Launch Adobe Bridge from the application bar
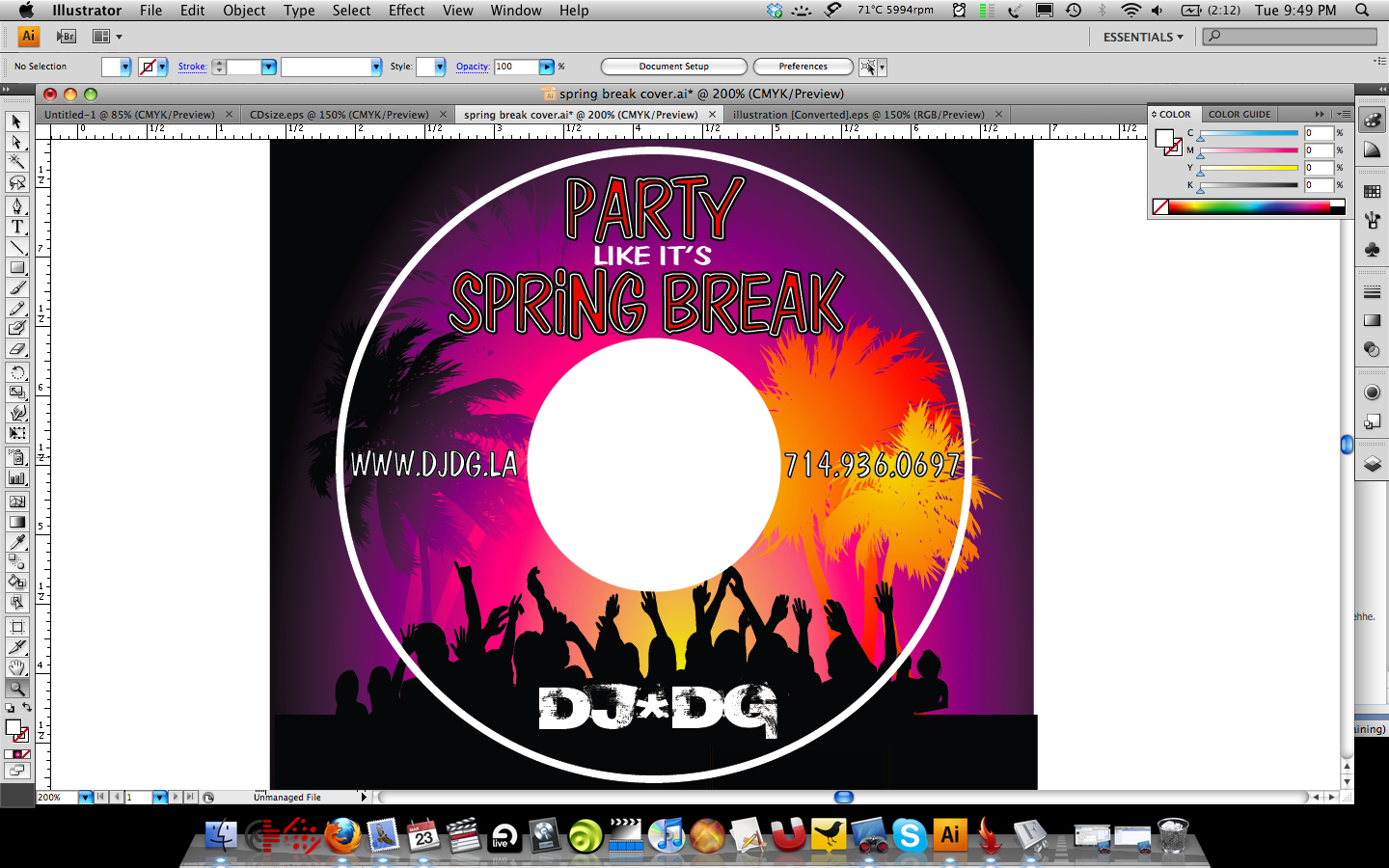Viewport: 1389px width, 868px height. coord(66,37)
